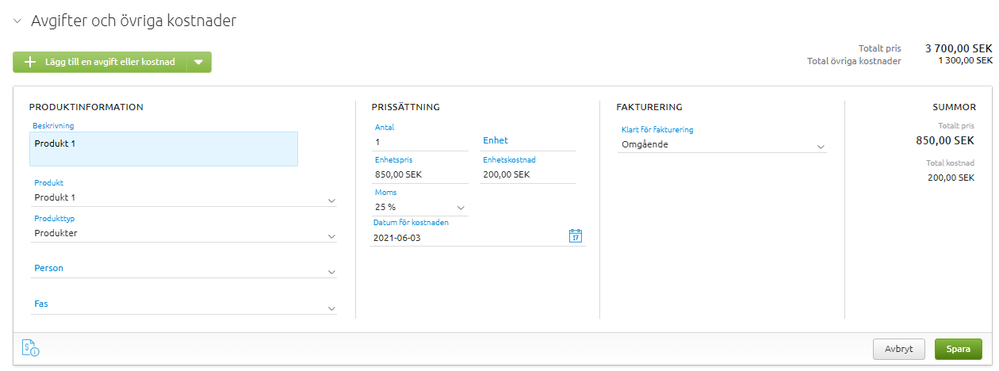Click the Antal quantity field
Viewport: 999px width, 371px height.
(420, 142)
